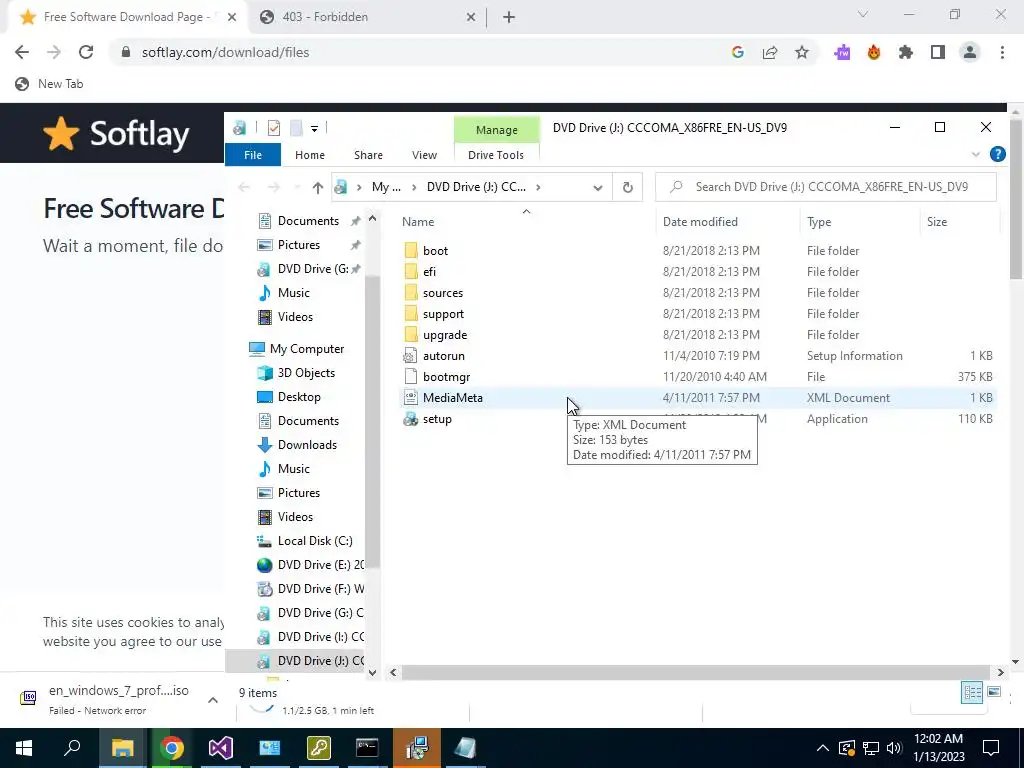The image size is (1024, 768).
Task: Open Customize Quick Access Toolbar dropdown
Action: click(x=314, y=129)
